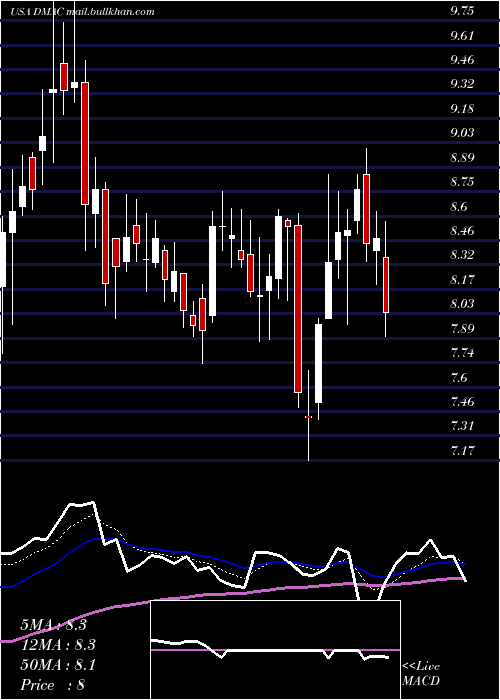The image size is (500, 700).
Task: Select the 8.75 price axis label
Action: [462, 182]
